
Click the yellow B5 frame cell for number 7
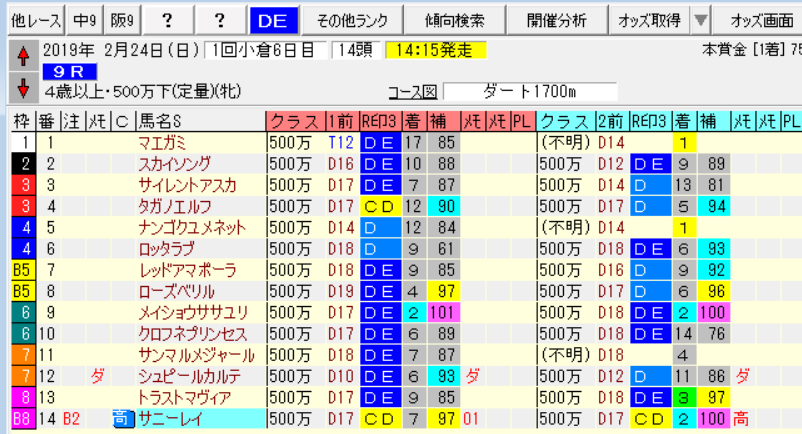point(23,270)
